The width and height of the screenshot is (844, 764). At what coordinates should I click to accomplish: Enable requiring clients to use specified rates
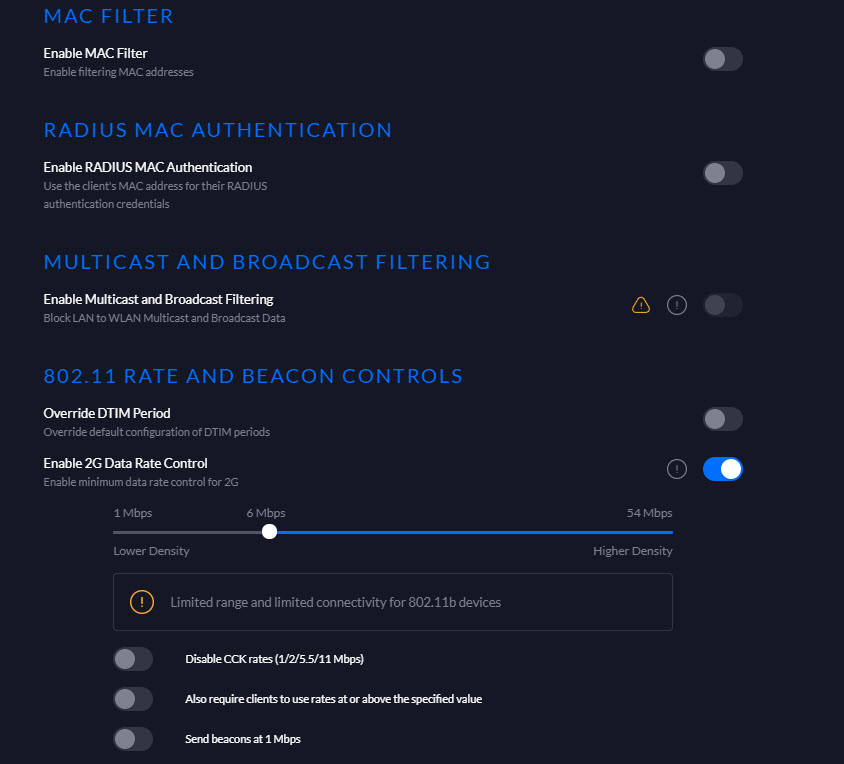(x=133, y=699)
